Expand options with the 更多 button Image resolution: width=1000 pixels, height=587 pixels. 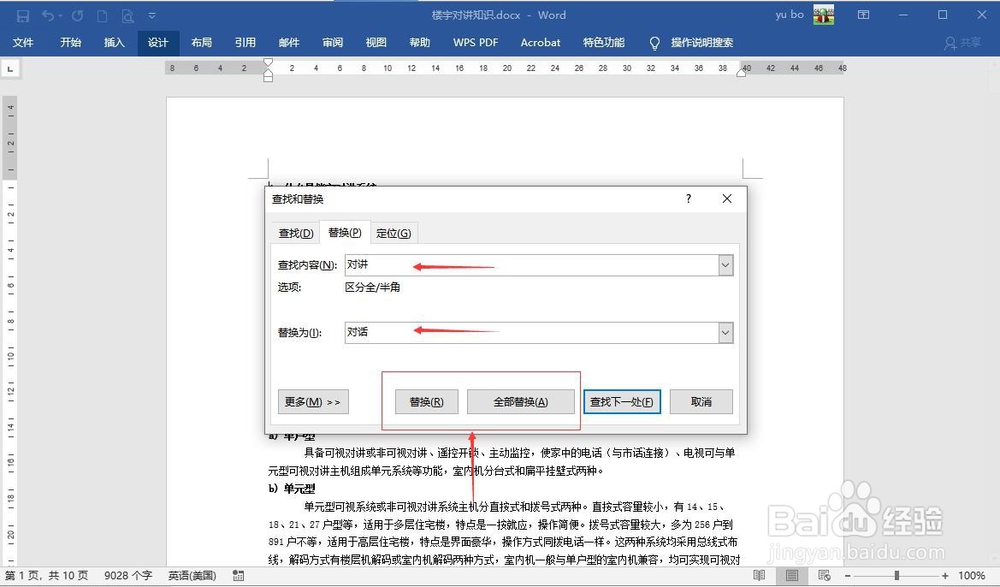coord(312,400)
